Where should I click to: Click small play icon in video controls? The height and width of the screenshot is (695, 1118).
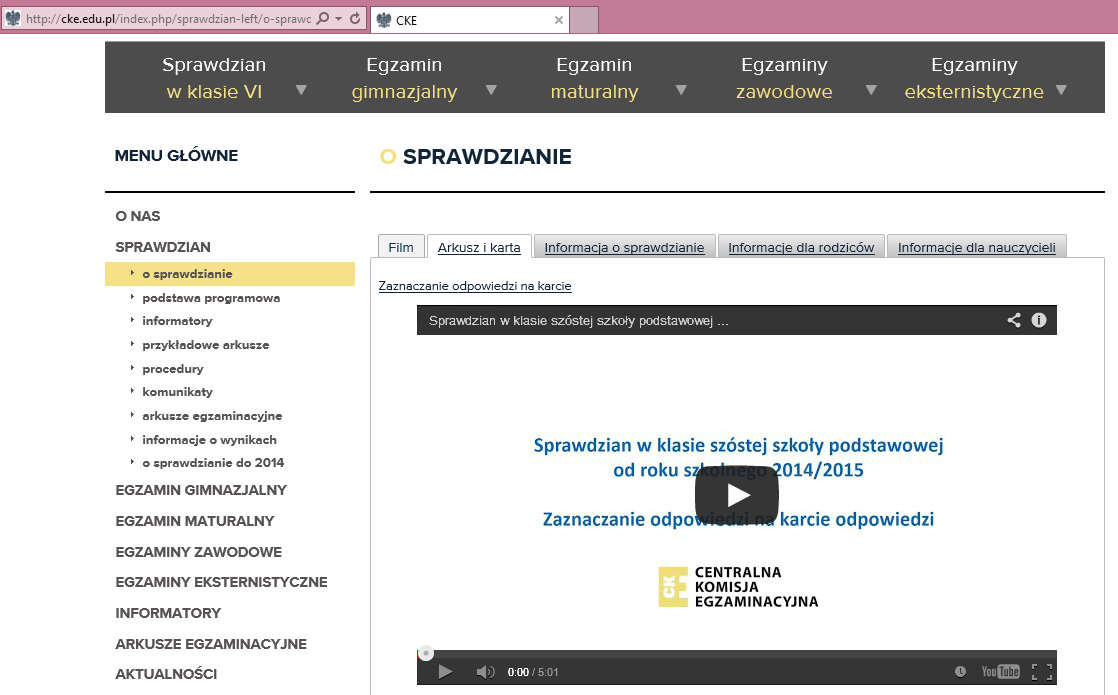tap(445, 671)
